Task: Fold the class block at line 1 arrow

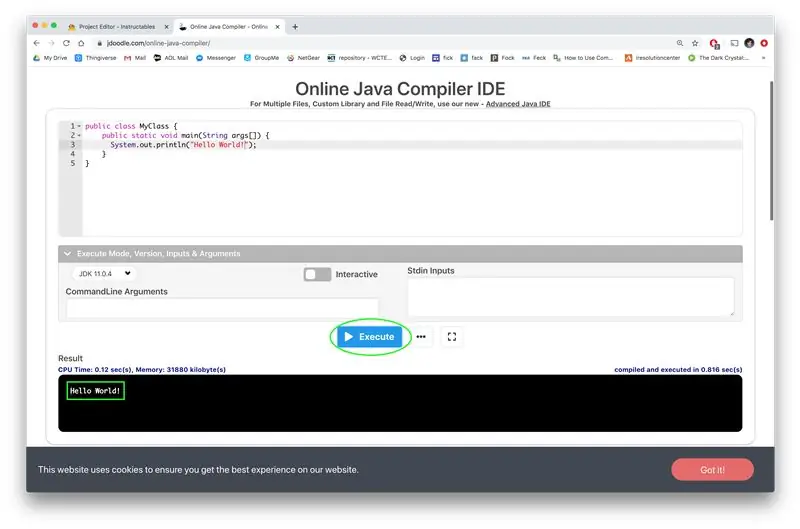Action: [x=79, y=126]
